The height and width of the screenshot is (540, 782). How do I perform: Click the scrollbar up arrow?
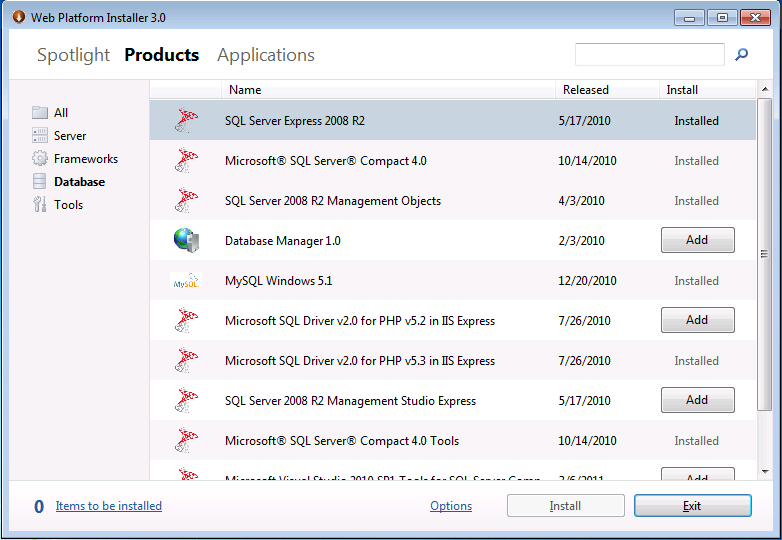765,89
